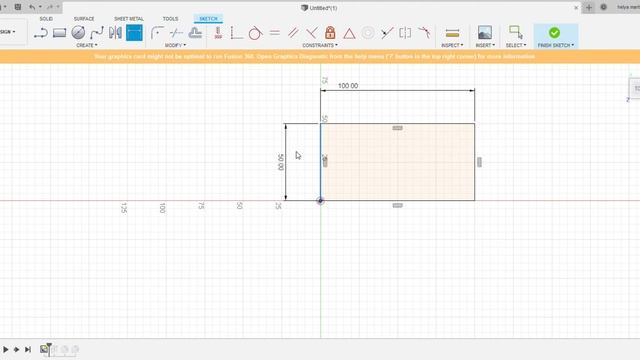This screenshot has height=360, width=640.
Task: Click the 100.00 width dimension value
Action: tap(348, 86)
